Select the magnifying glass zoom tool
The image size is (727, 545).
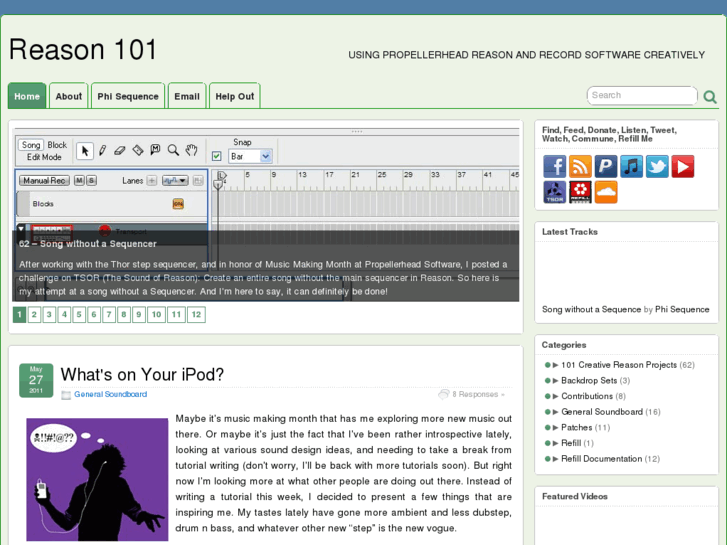tap(173, 150)
